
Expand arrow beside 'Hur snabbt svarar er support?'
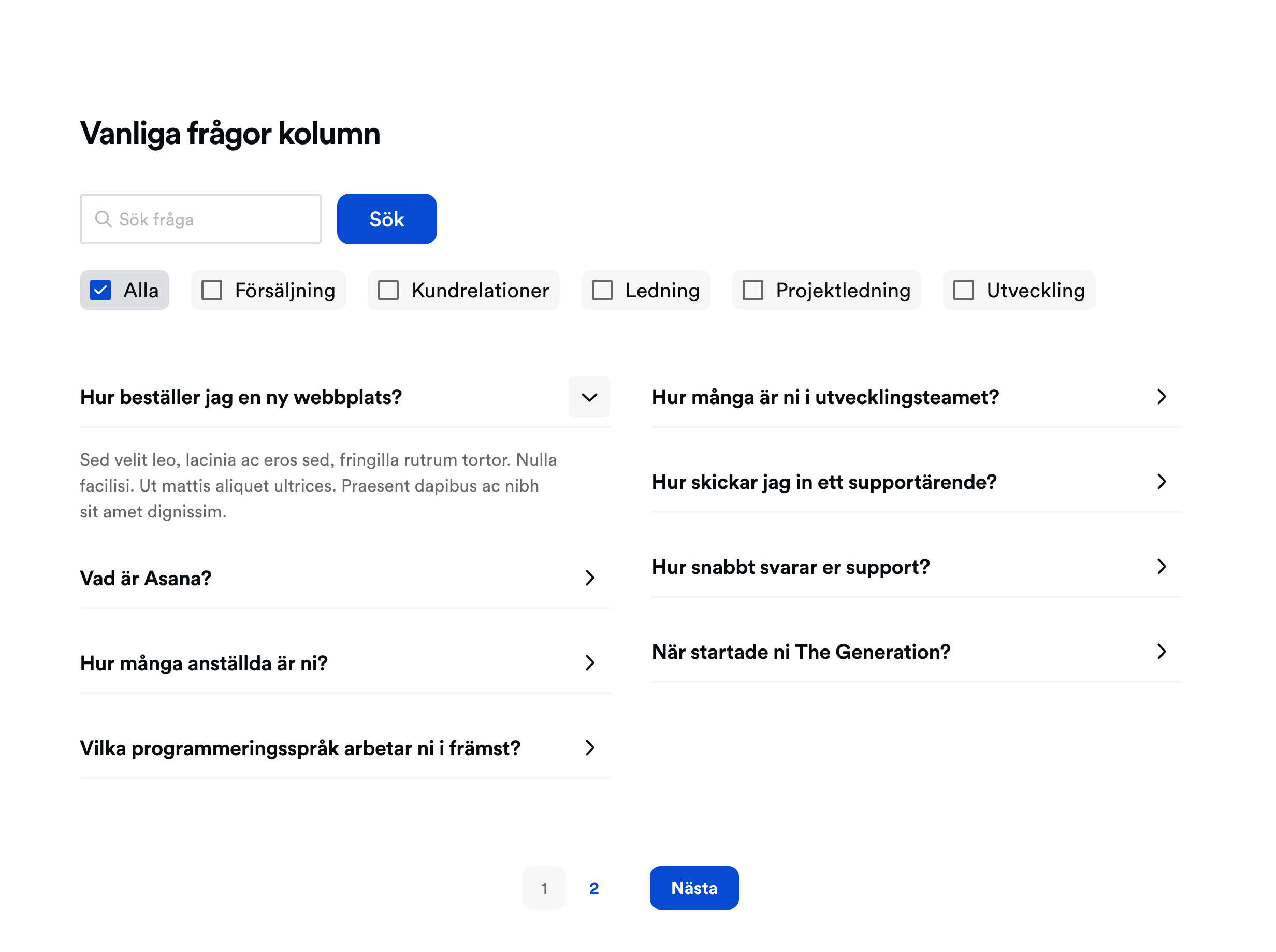(1162, 567)
